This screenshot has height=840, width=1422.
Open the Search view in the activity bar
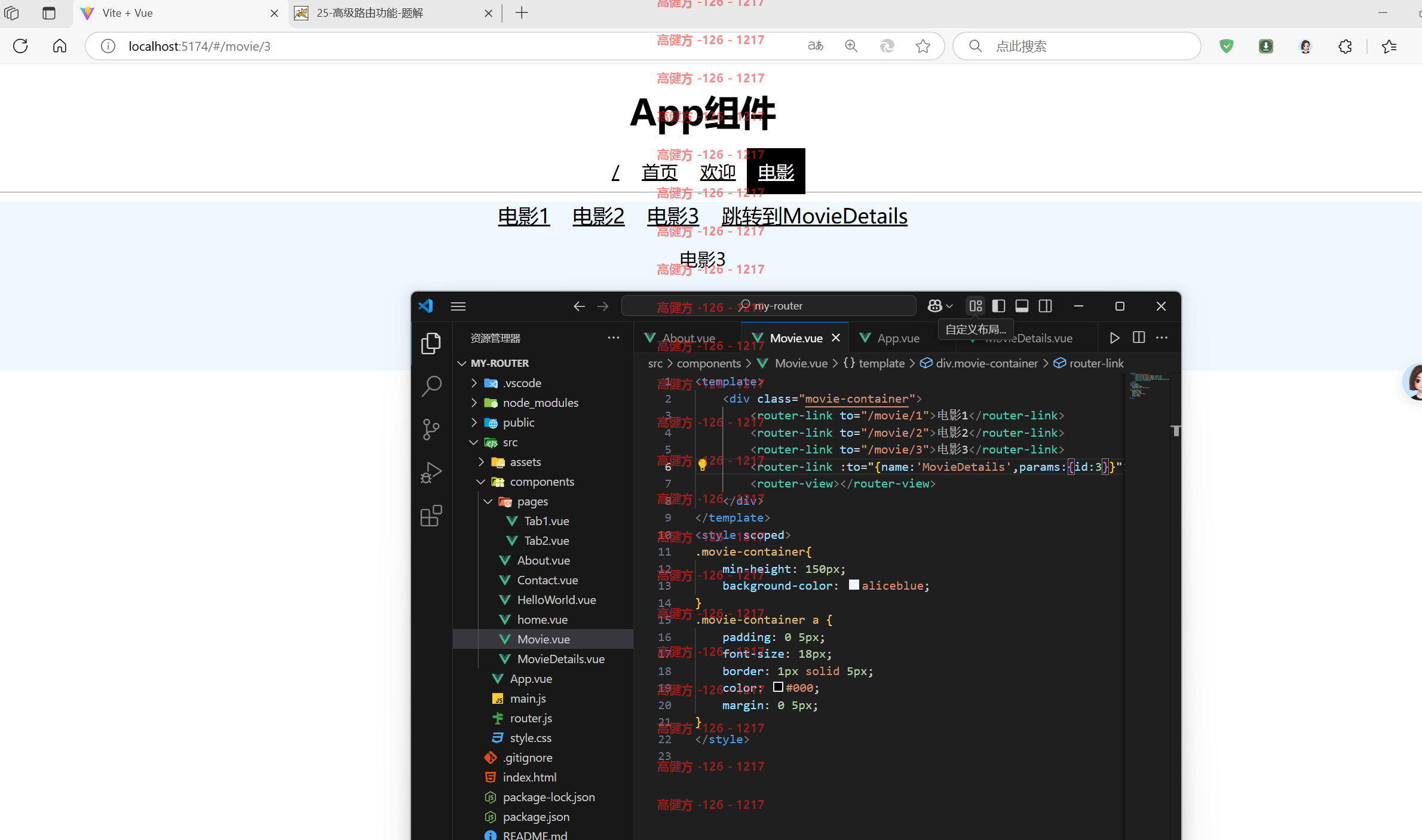pos(431,387)
